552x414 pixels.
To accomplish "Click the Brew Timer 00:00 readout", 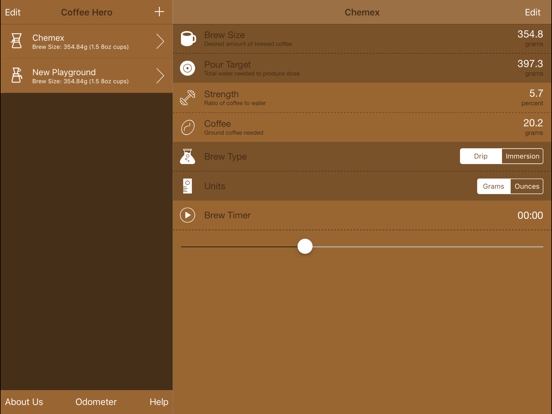I will tap(530, 215).
